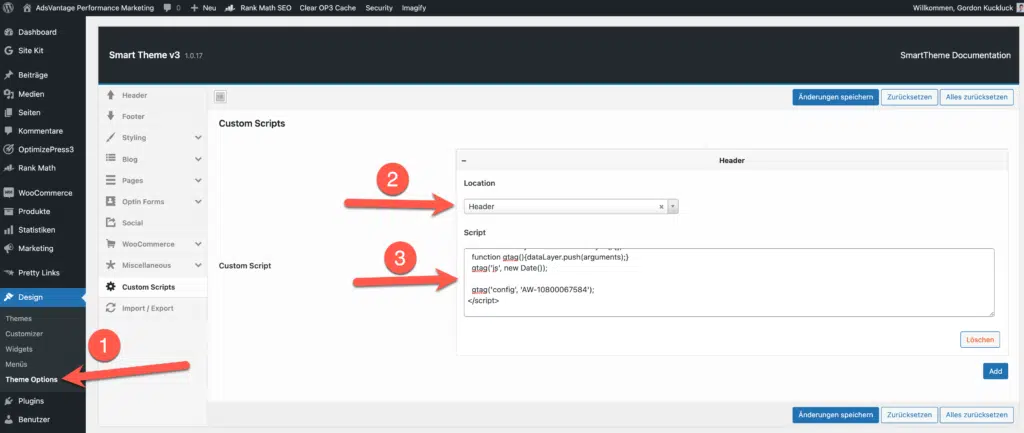Expand the Pages submenu chevron
Viewport: 1024px width, 433px height.
[x=198, y=180]
